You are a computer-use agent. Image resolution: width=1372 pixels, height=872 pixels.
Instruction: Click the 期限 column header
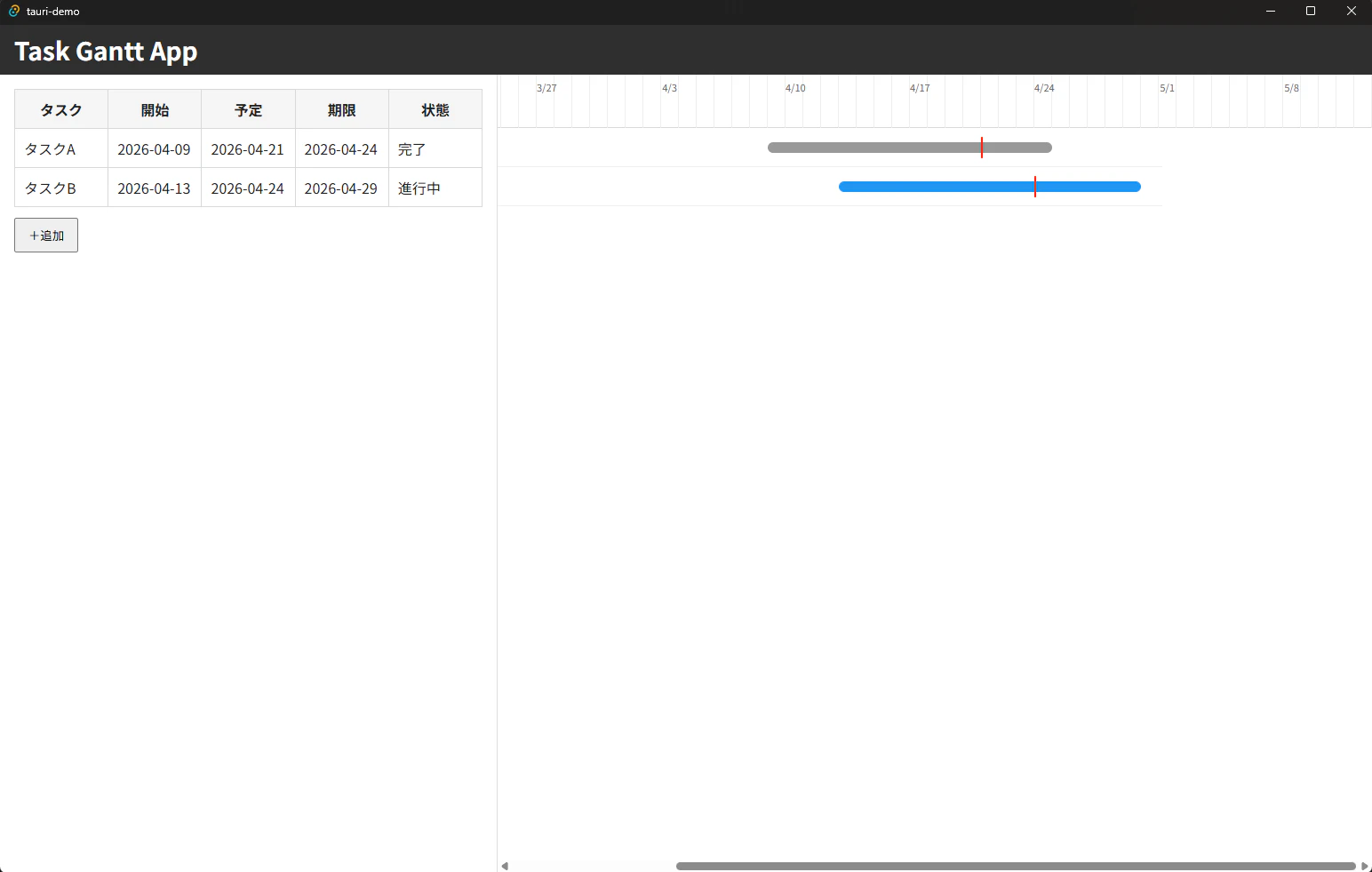342,109
